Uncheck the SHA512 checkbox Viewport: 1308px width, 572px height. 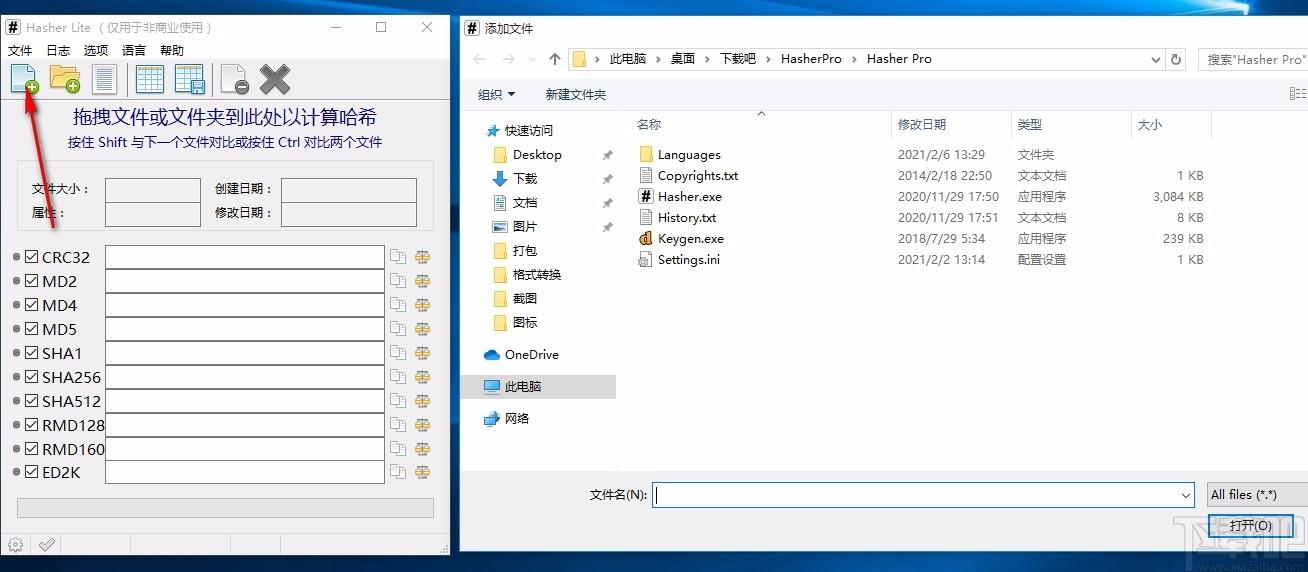(31, 401)
